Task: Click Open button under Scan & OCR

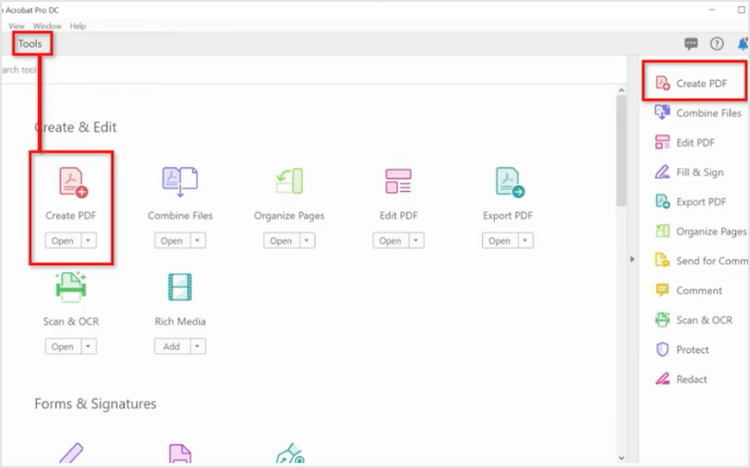Action: point(63,346)
